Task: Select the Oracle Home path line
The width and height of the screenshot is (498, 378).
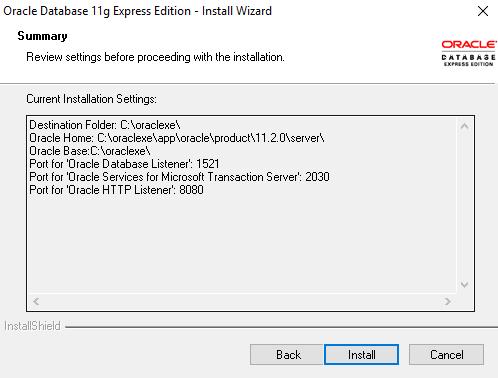Action: (x=177, y=138)
